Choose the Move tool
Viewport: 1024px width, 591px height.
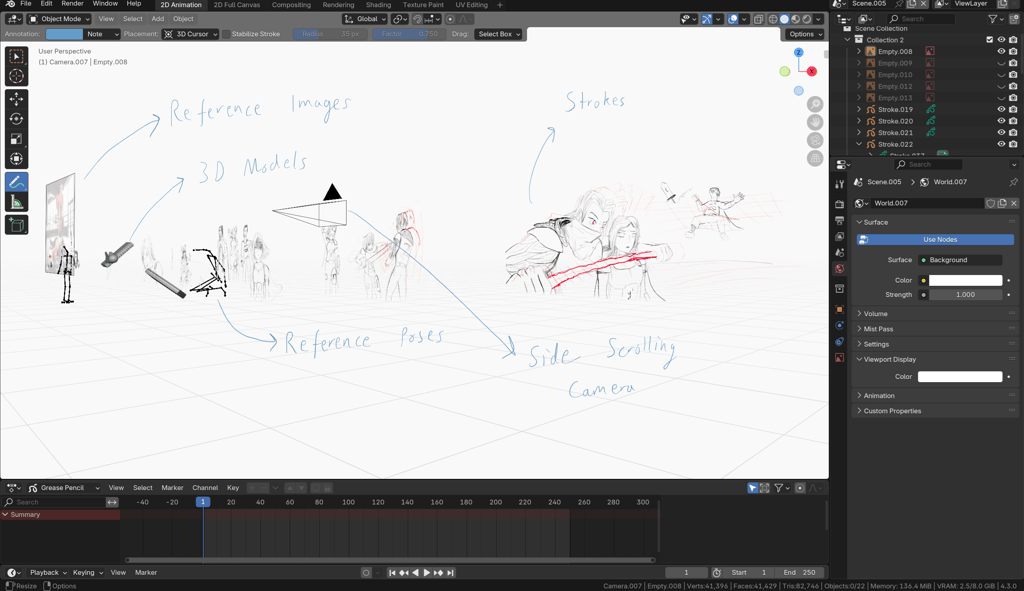[x=16, y=99]
